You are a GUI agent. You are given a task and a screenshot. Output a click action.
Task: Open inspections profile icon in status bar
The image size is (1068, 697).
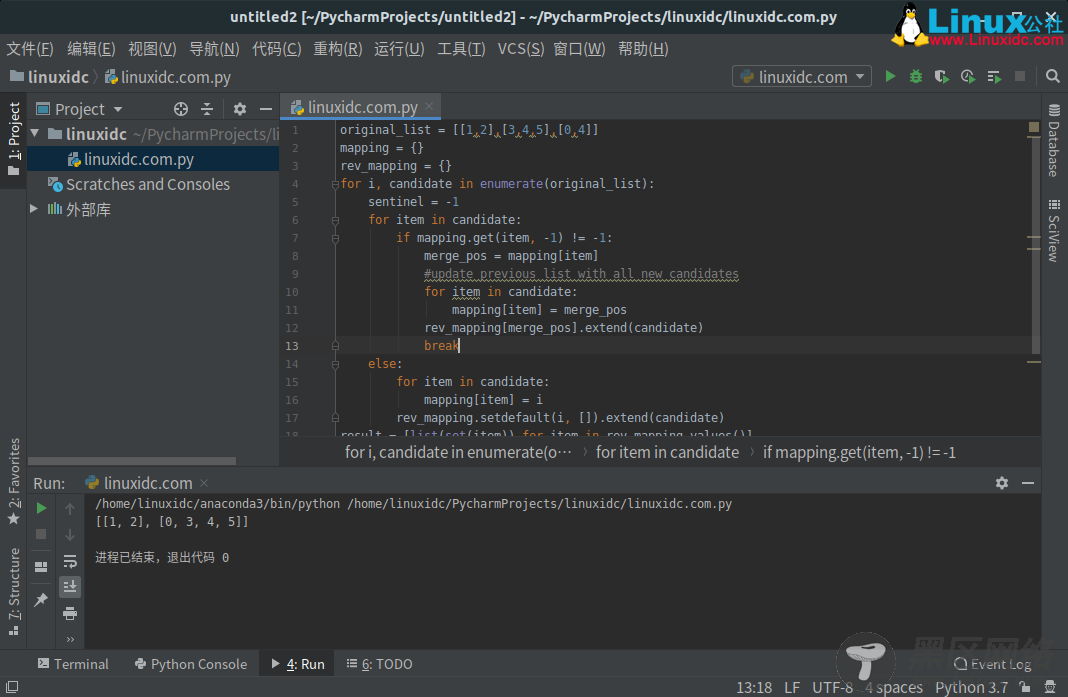click(x=1050, y=687)
